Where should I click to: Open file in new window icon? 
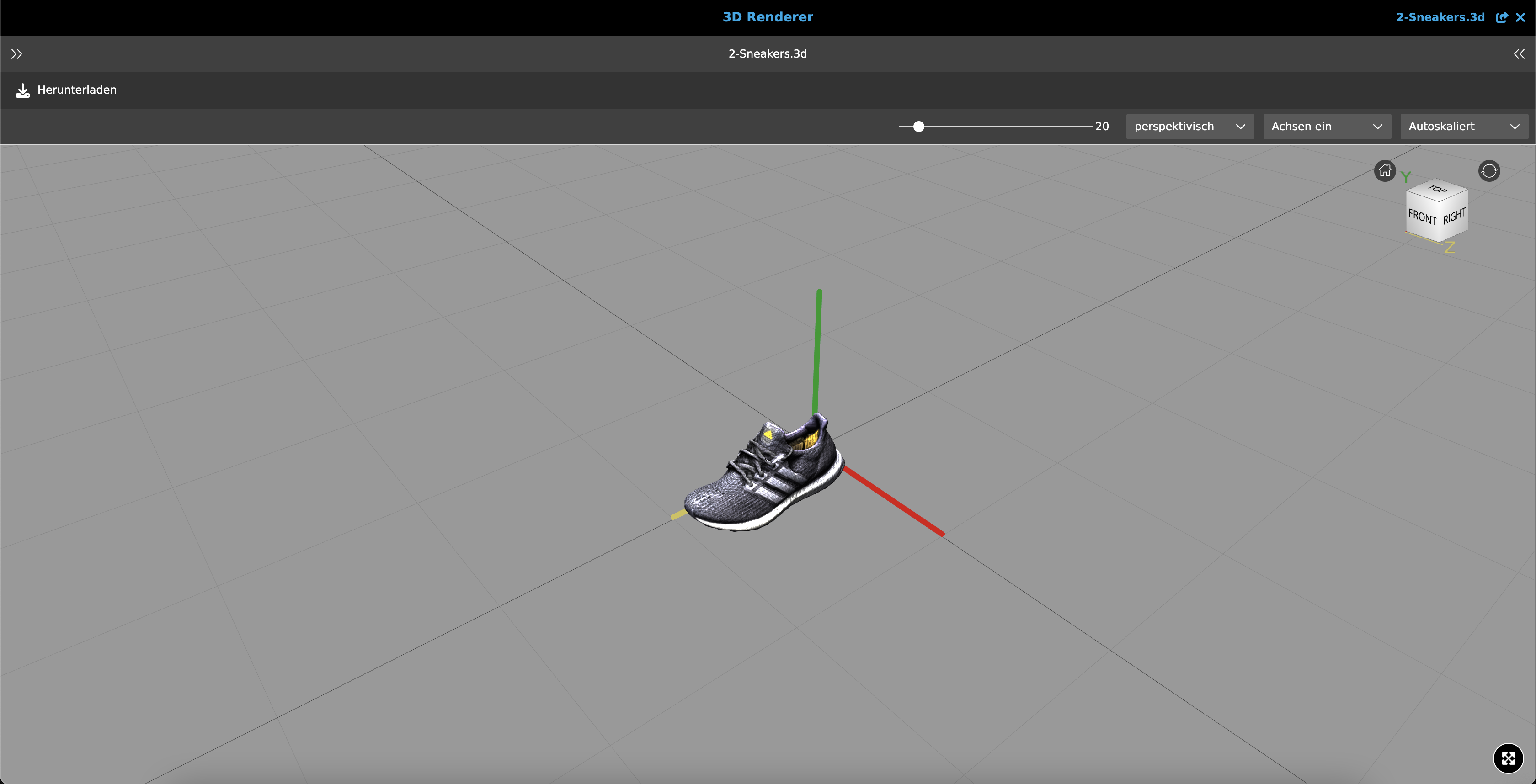click(1501, 17)
